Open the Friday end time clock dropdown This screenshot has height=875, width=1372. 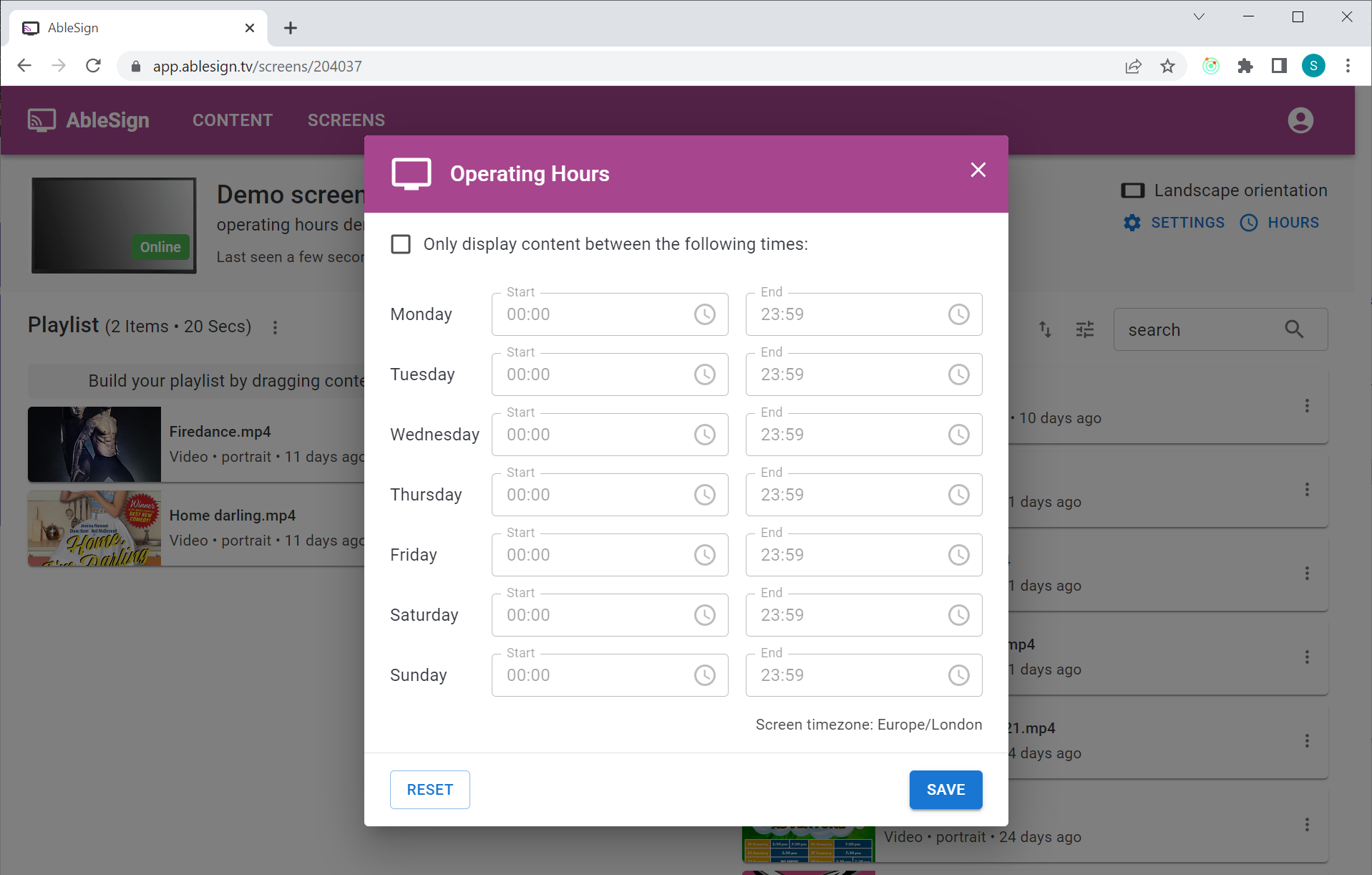pyautogui.click(x=958, y=554)
